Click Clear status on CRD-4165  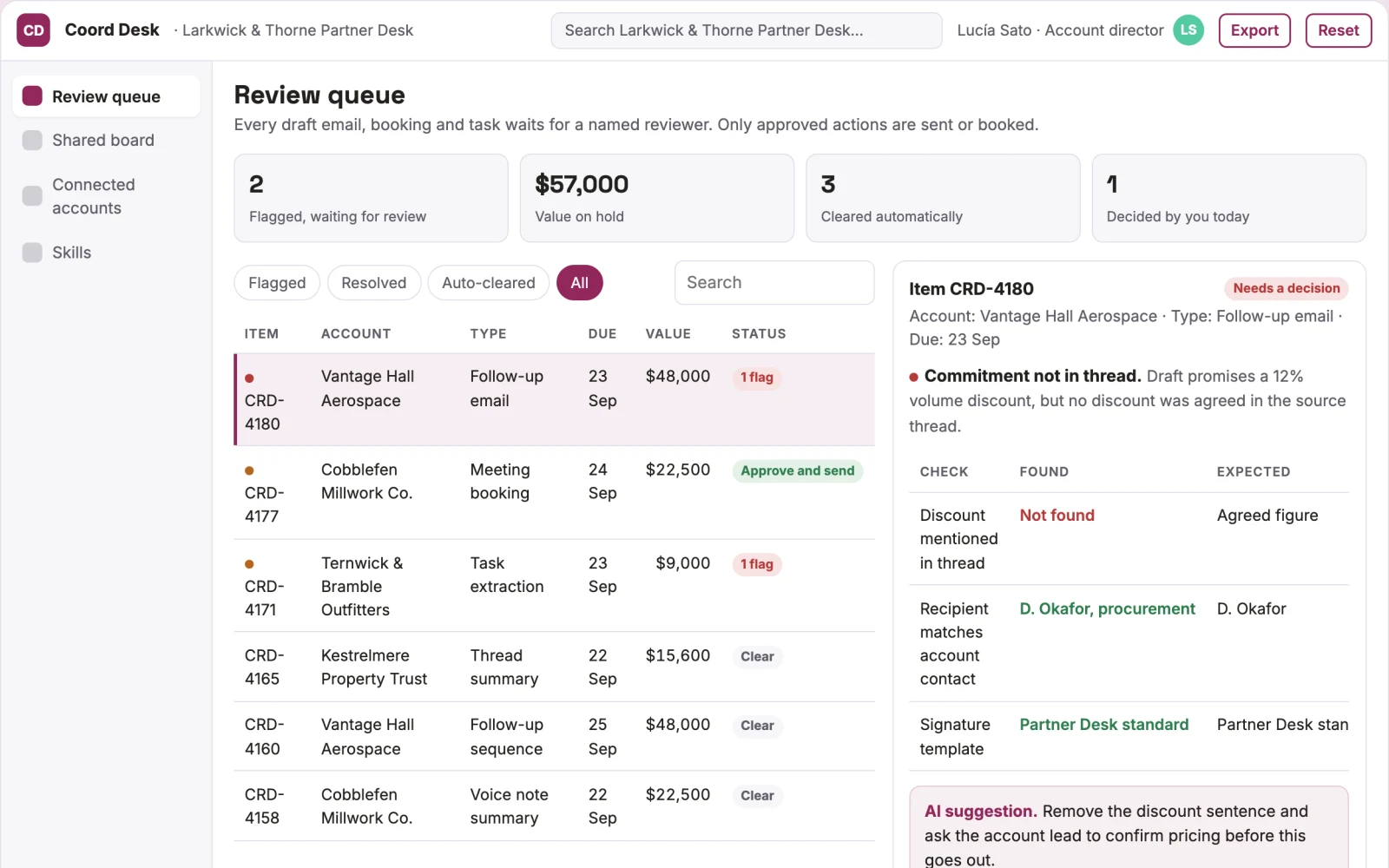pyautogui.click(x=757, y=657)
